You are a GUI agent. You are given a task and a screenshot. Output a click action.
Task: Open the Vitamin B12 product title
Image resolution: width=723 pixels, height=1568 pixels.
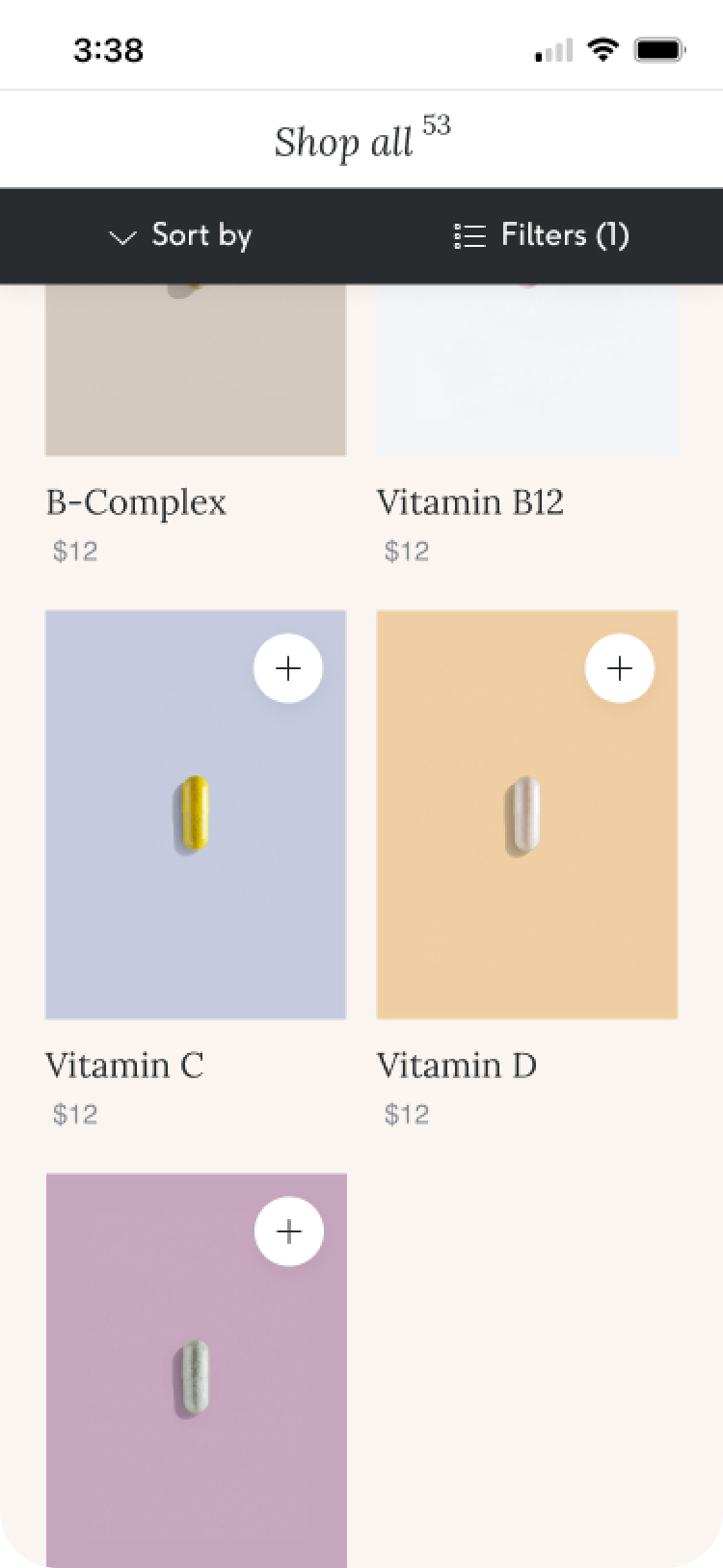pos(470,502)
